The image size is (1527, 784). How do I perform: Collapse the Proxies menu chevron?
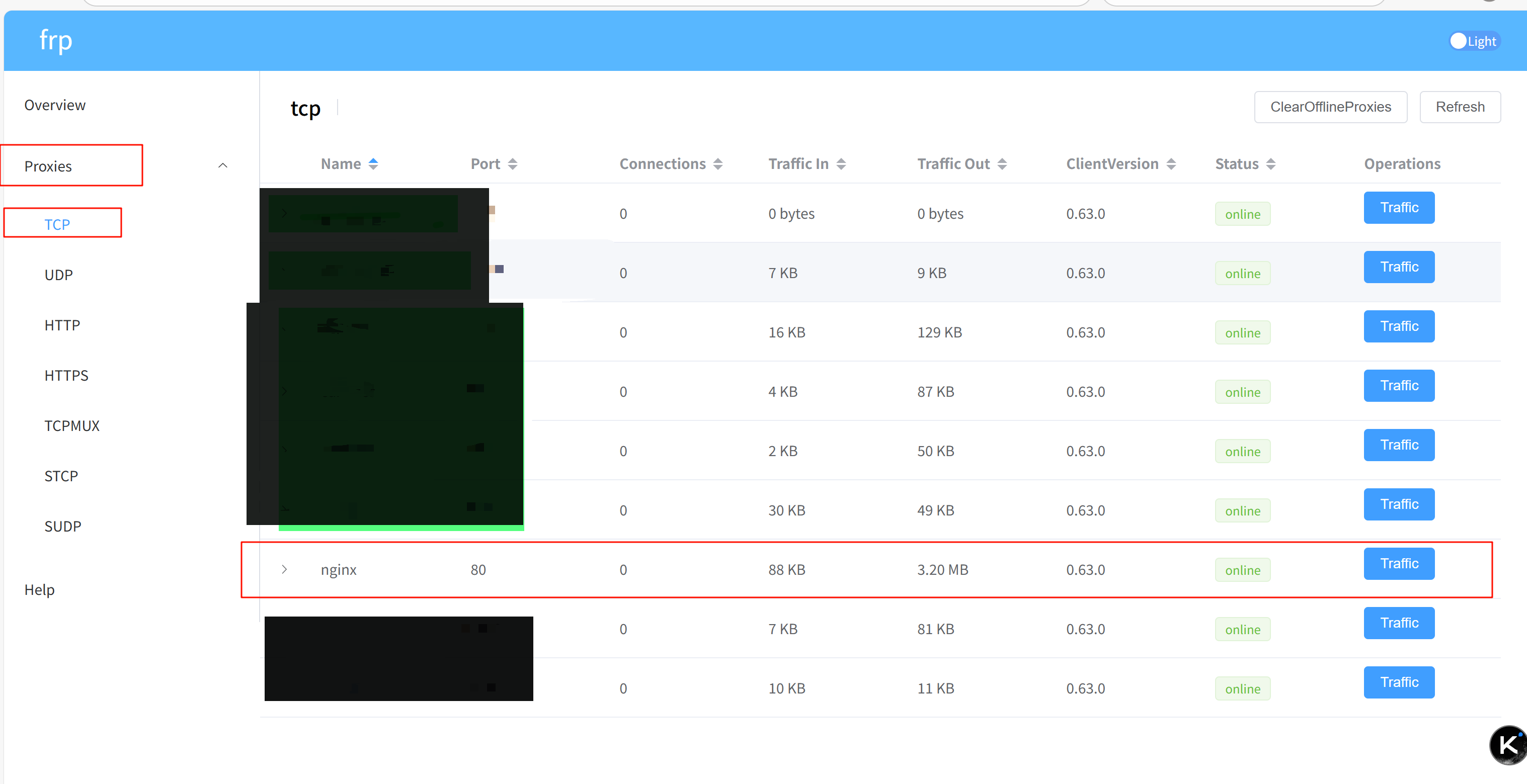[223, 166]
